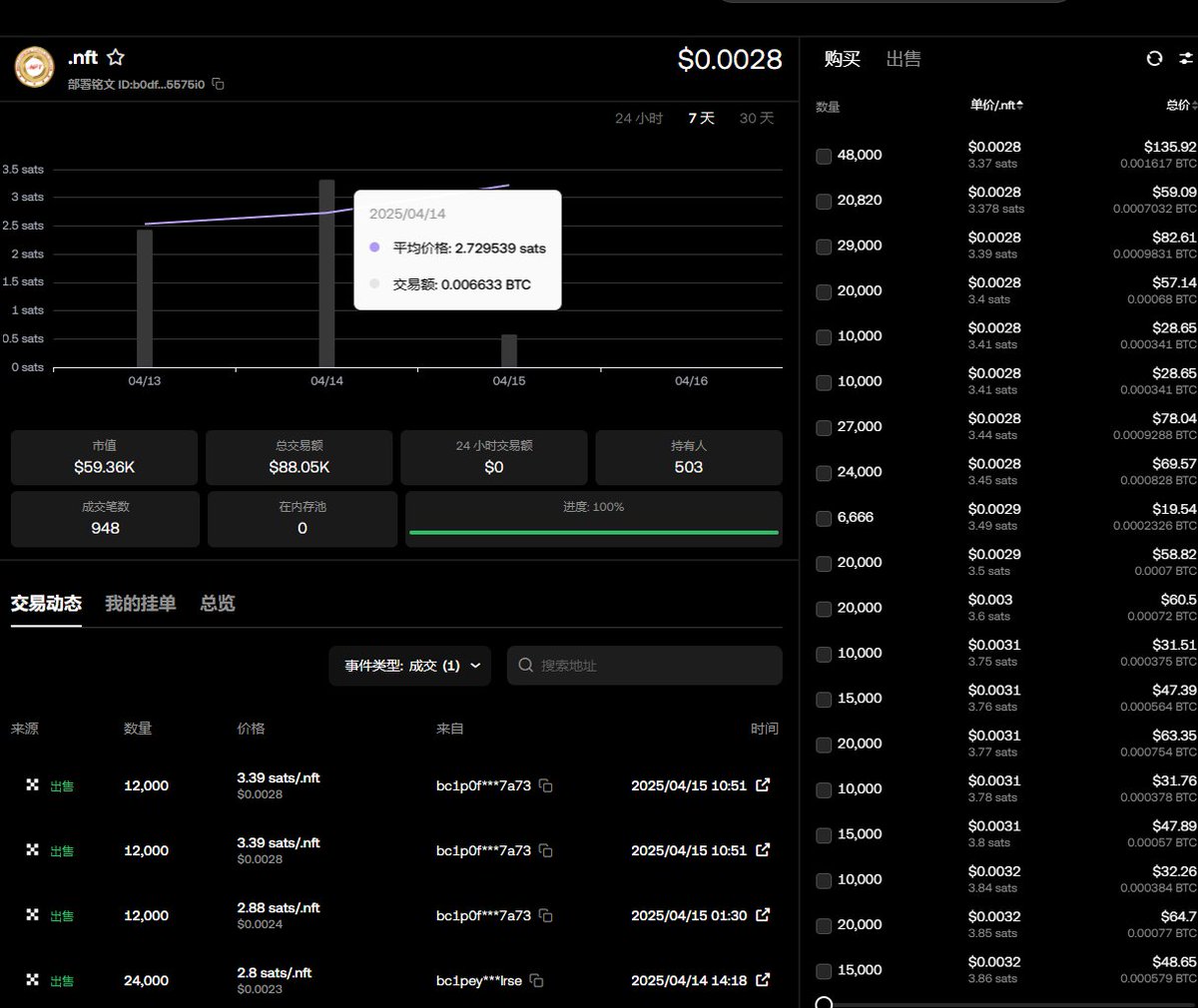
Task: Click the 市值 $59.36K card
Action: (104, 458)
